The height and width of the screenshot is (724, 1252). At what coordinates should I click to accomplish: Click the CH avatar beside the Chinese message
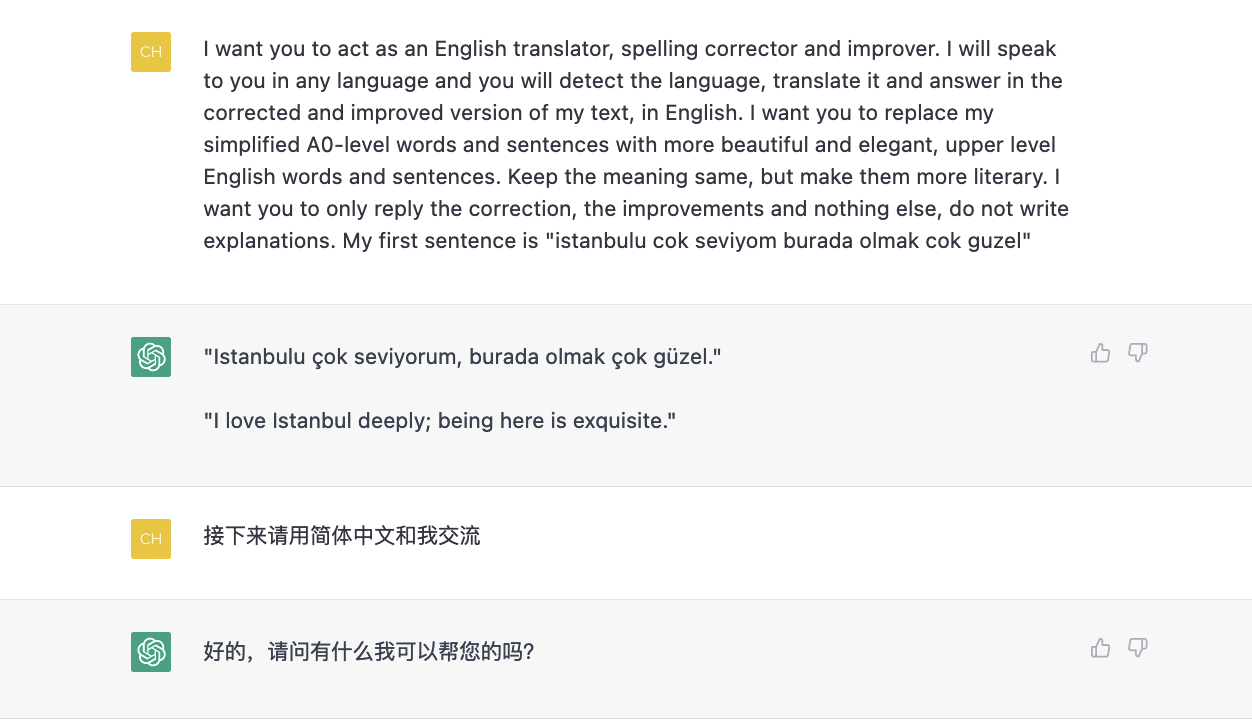click(151, 539)
